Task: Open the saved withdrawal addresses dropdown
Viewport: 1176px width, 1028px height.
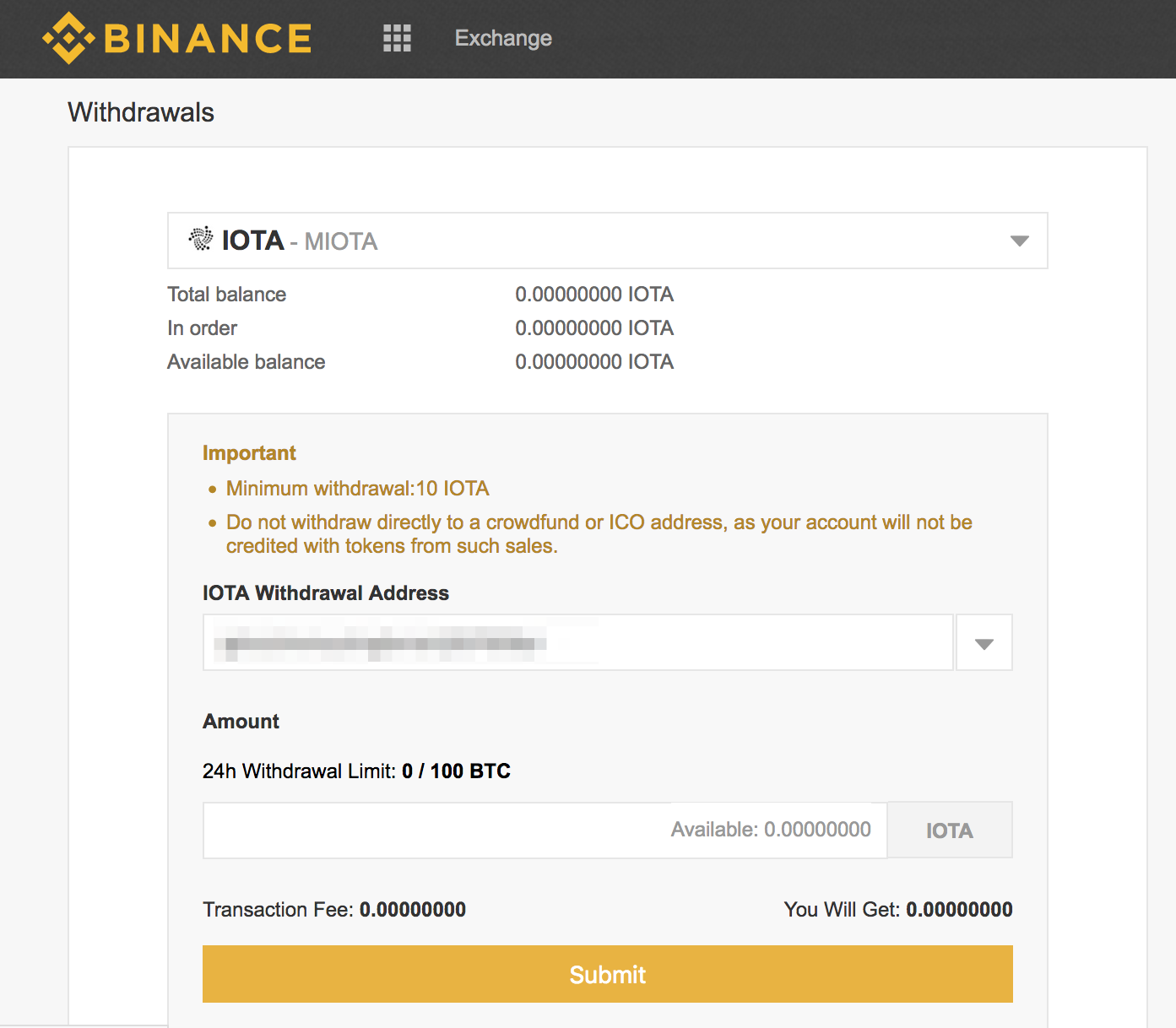Action: [984, 642]
